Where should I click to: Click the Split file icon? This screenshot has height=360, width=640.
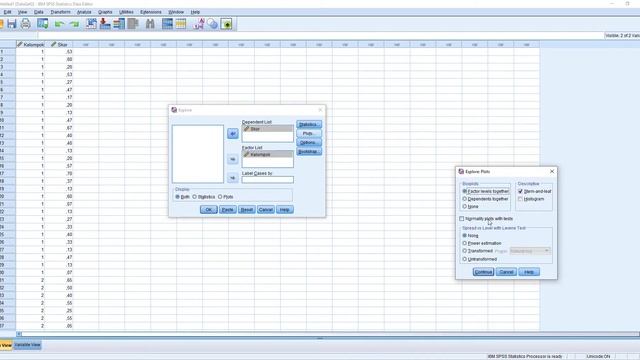pyautogui.click(x=167, y=24)
